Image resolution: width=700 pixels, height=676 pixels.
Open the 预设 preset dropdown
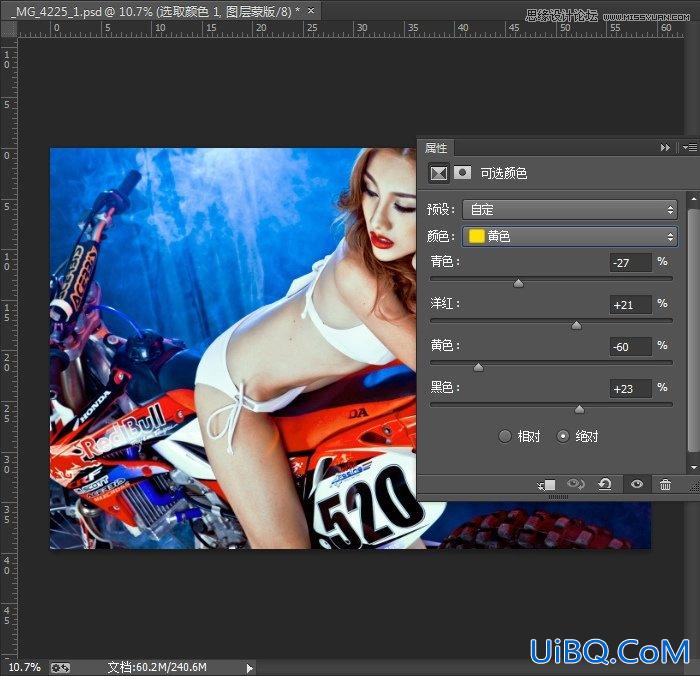click(x=570, y=209)
